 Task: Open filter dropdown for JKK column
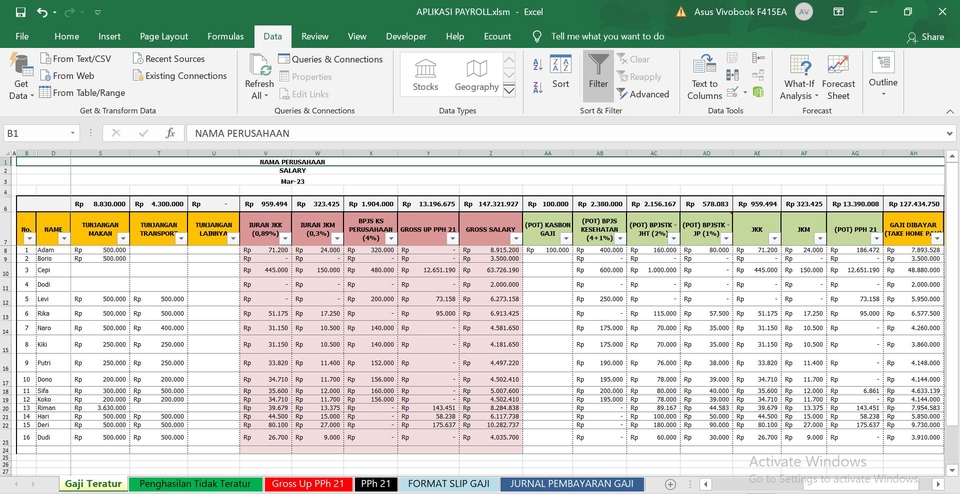[x=774, y=239]
